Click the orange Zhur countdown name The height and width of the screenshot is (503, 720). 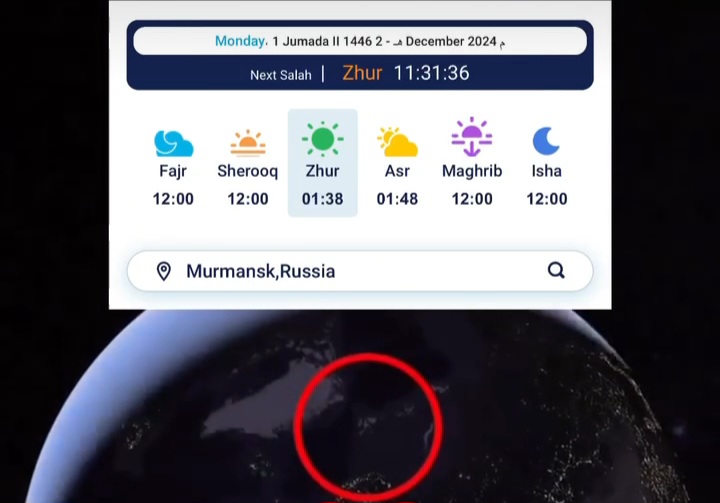tap(362, 73)
